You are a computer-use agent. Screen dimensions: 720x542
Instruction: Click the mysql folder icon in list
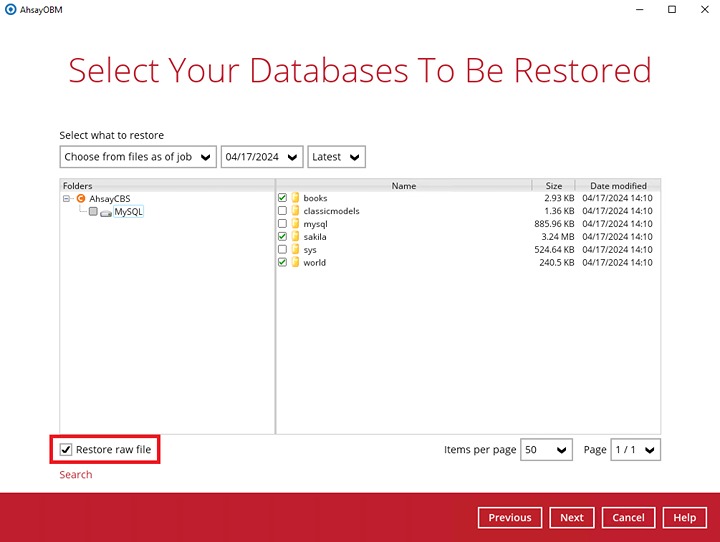pos(295,224)
